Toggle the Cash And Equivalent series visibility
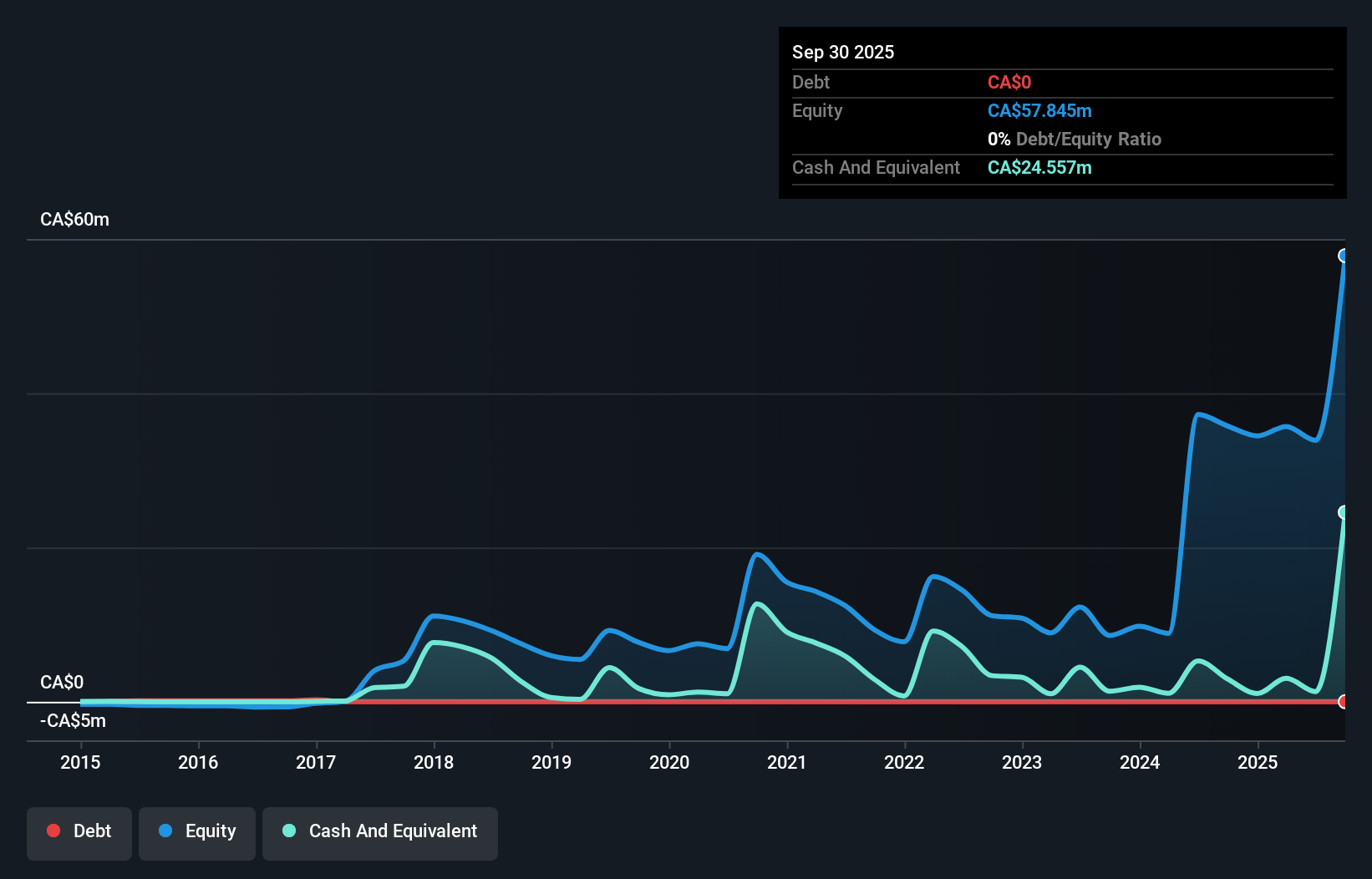 (379, 831)
